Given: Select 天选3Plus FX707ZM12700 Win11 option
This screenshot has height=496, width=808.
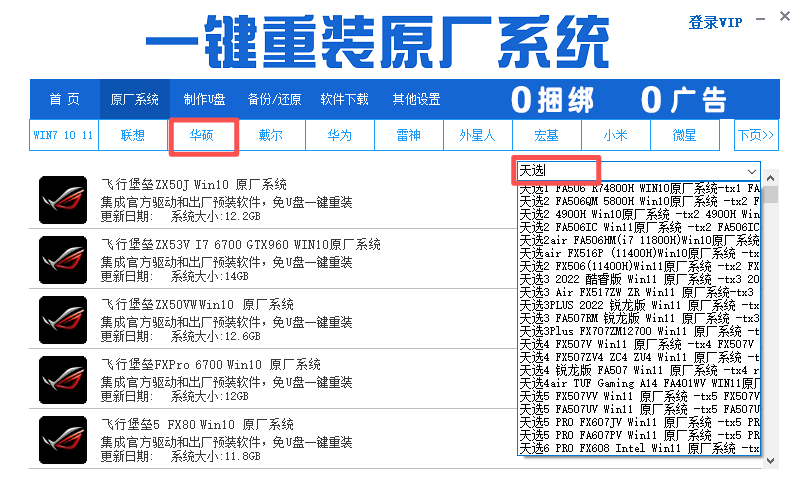Looking at the screenshot, I should (x=639, y=331).
